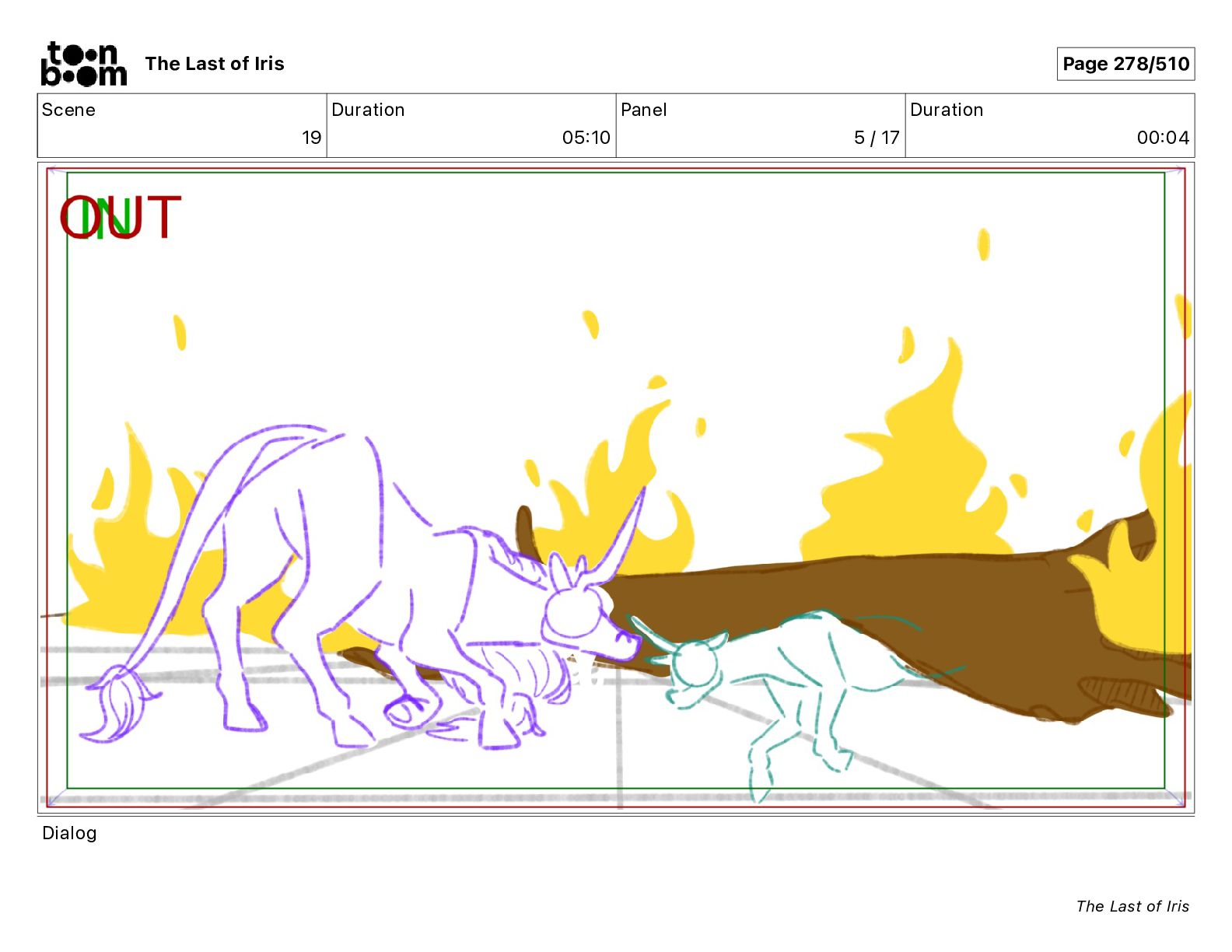Select the title 'The Last of Iris' in header

click(x=215, y=64)
